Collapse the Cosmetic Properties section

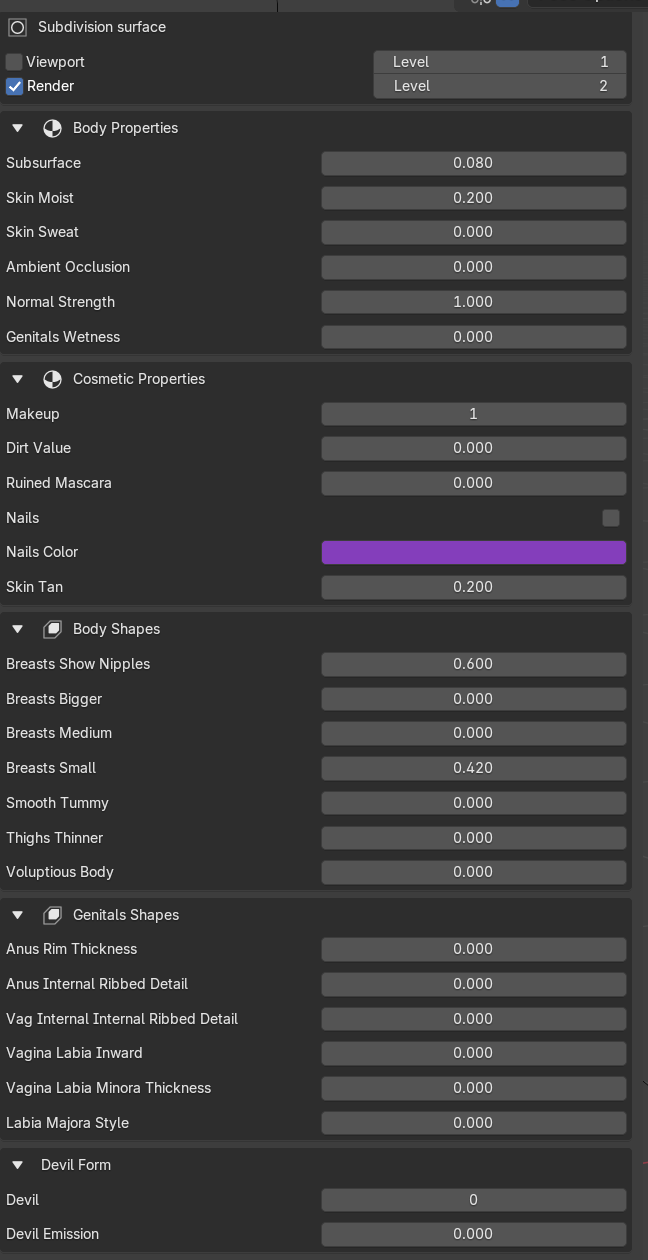coord(17,379)
